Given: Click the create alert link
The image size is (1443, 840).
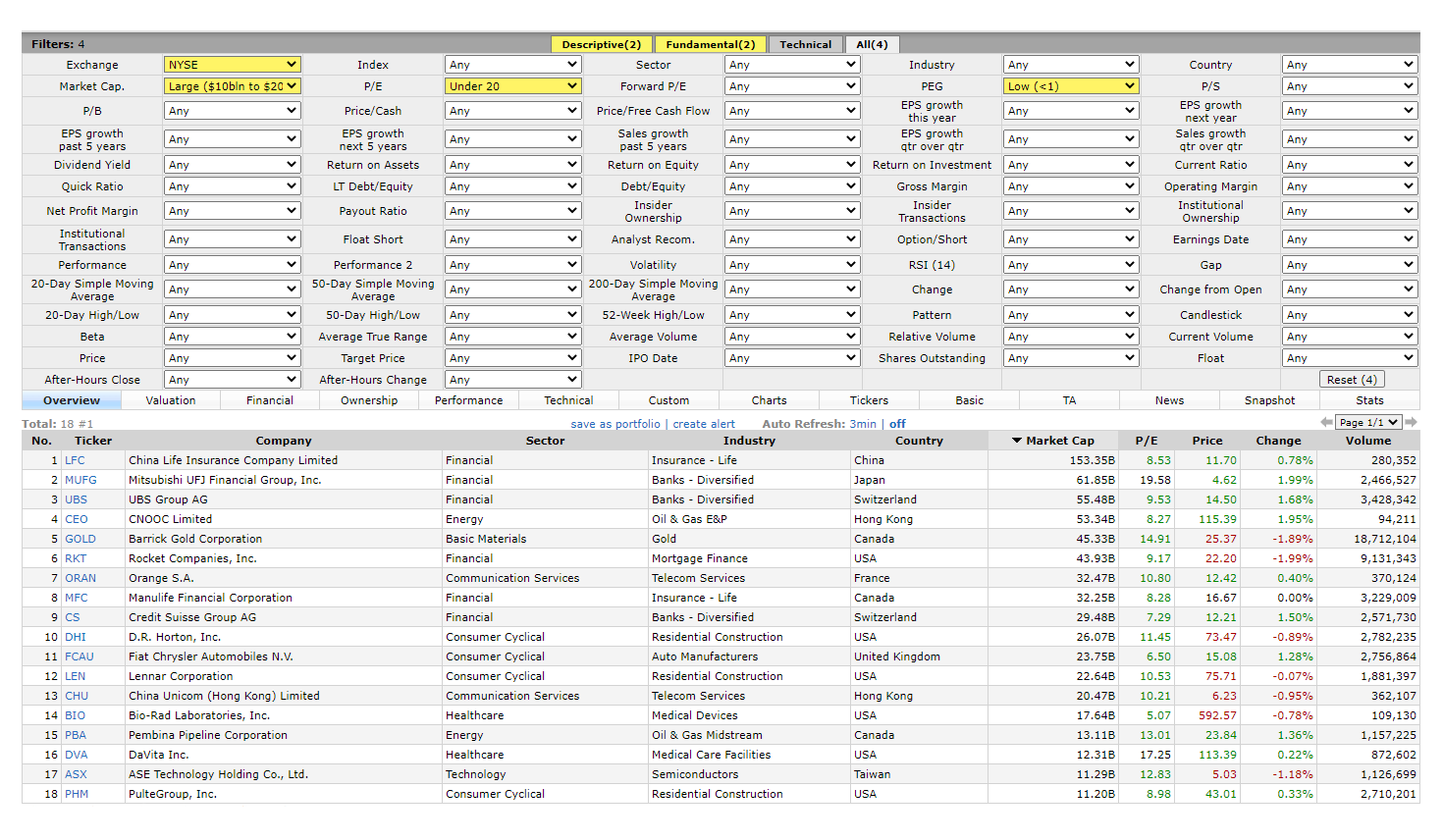Looking at the screenshot, I should click(x=704, y=424).
